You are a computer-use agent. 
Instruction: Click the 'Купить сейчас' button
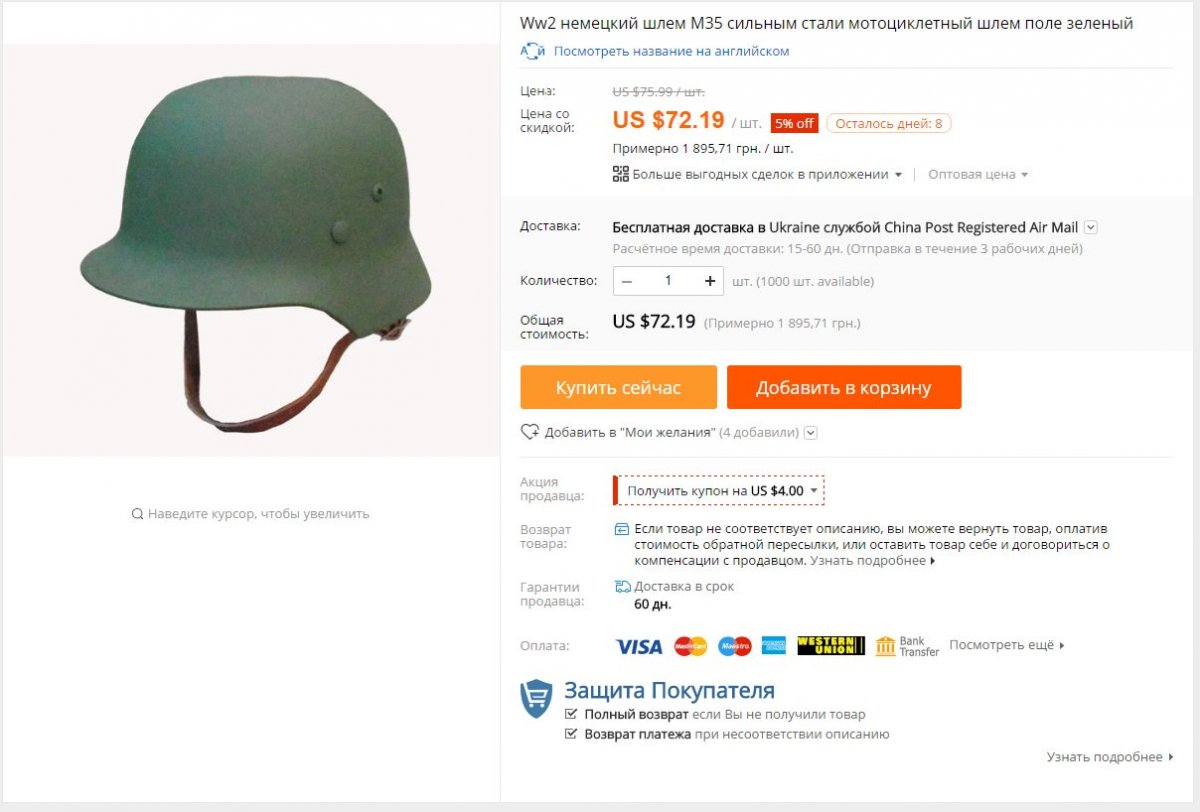pos(618,387)
